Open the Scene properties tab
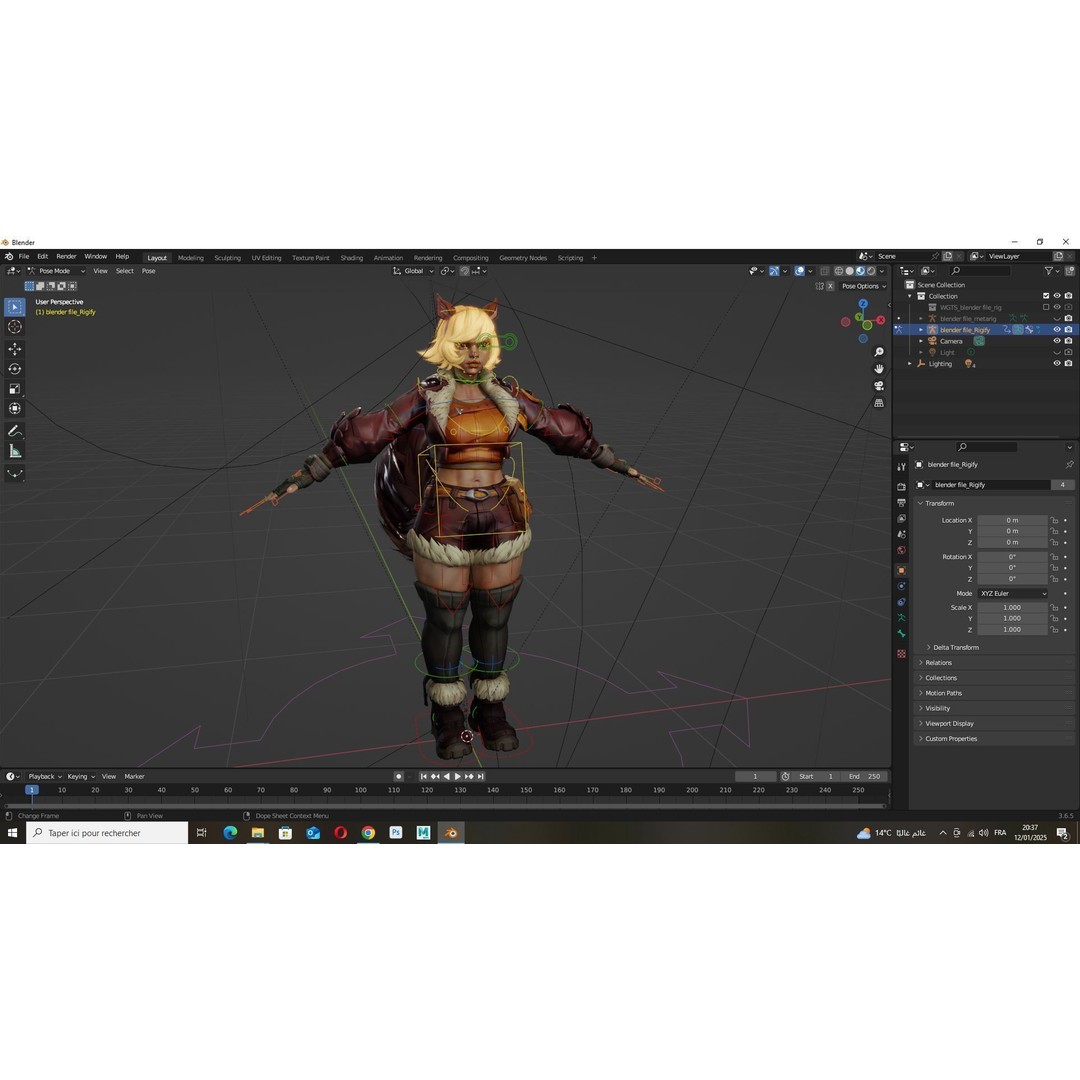This screenshot has height=1080, width=1080. 901,534
